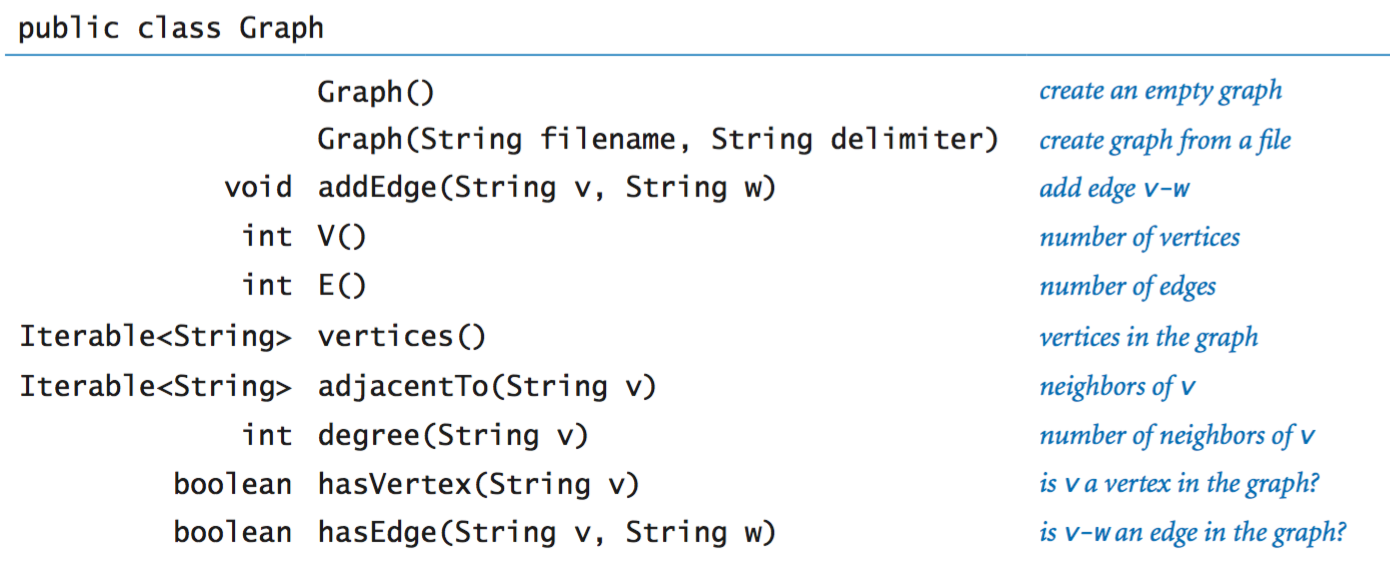Click the 'vertices in the graph' description

click(x=1148, y=338)
